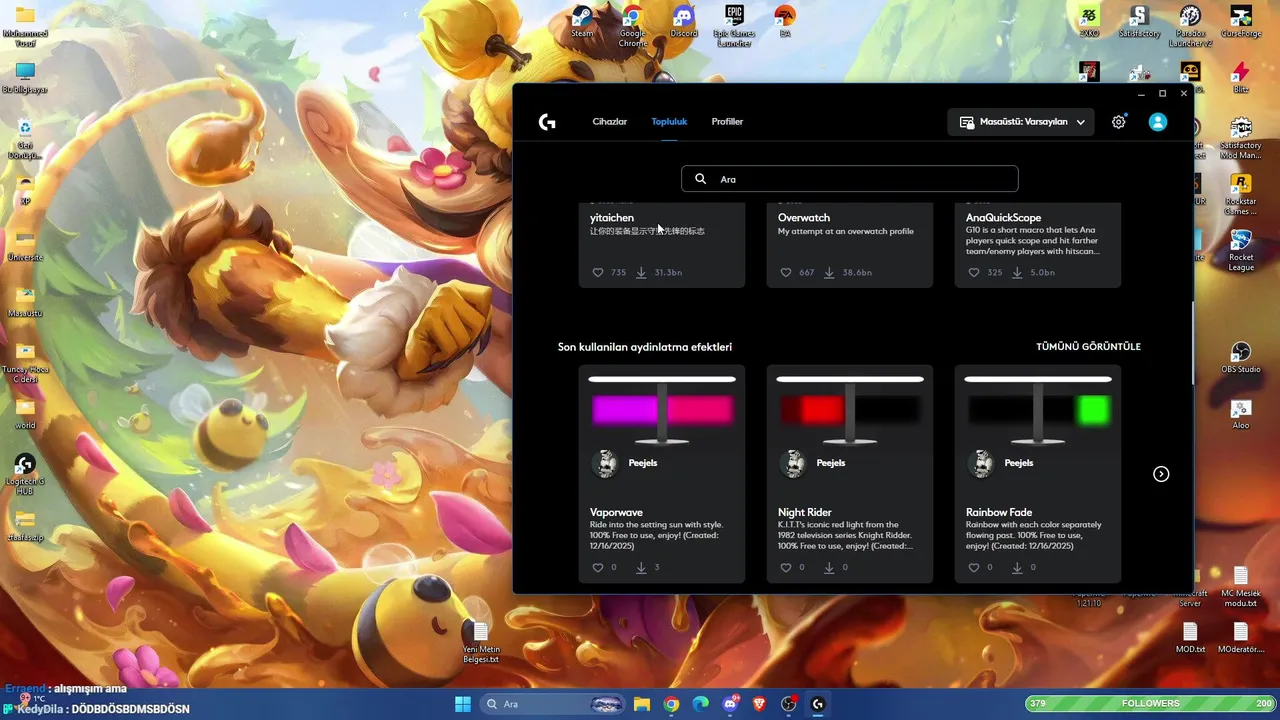Screen dimensions: 1280x720
Task: Open the Discord desktop shortcut
Action: tap(684, 21)
